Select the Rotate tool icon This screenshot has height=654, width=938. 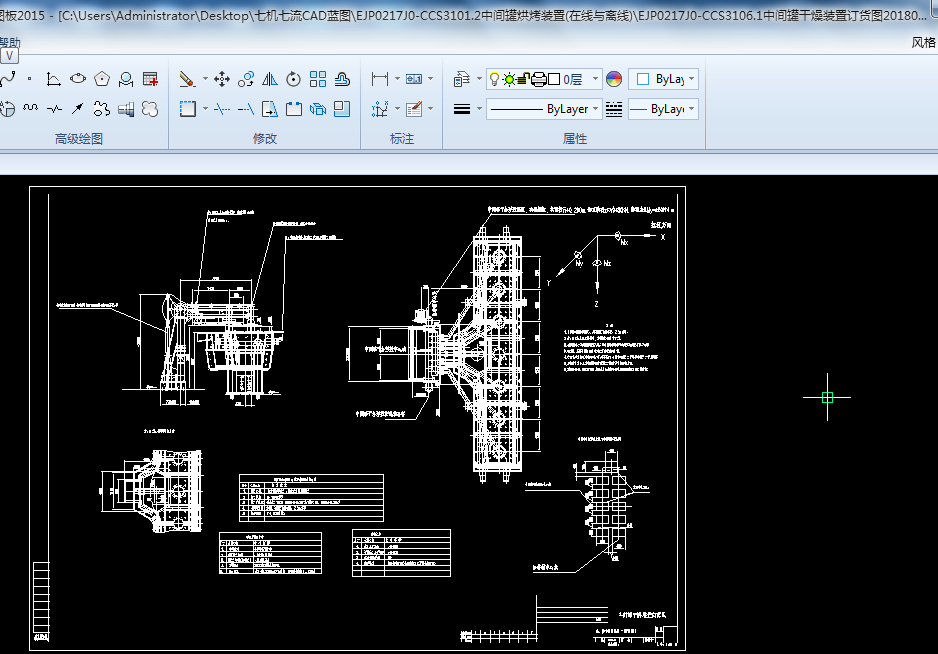pyautogui.click(x=293, y=79)
